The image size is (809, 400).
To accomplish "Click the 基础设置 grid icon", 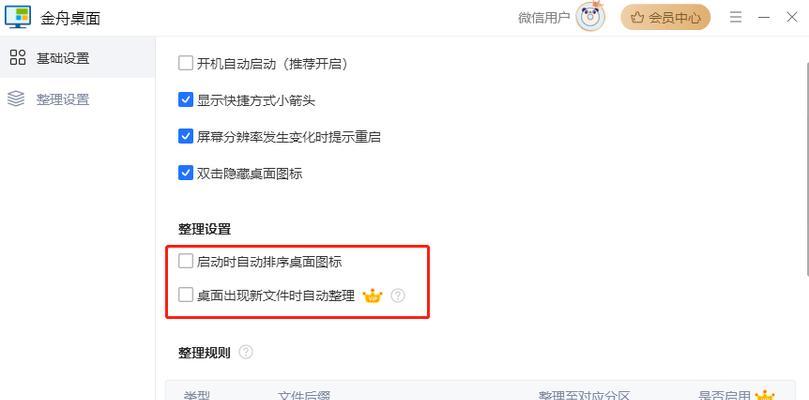I will click(18, 57).
